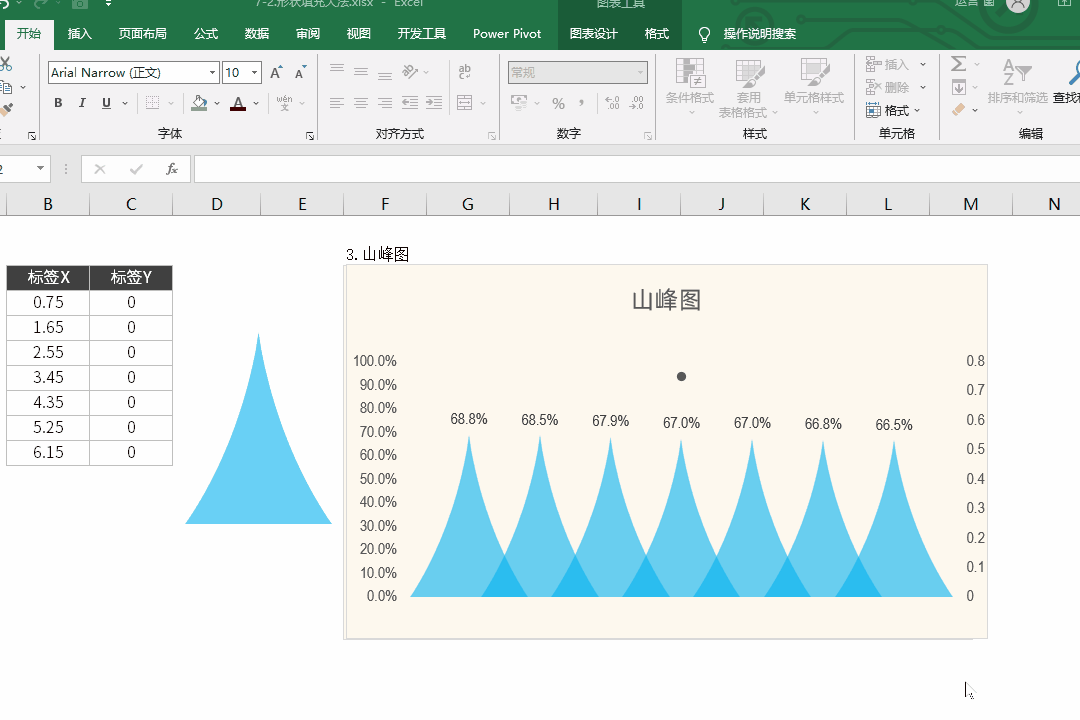Open the font group dialog launcher

[x=310, y=135]
